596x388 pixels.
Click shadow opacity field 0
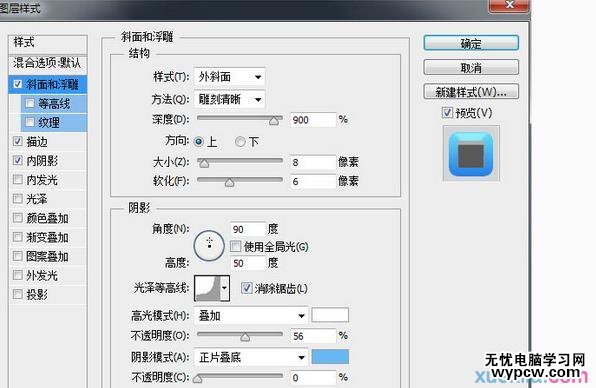[x=313, y=378]
